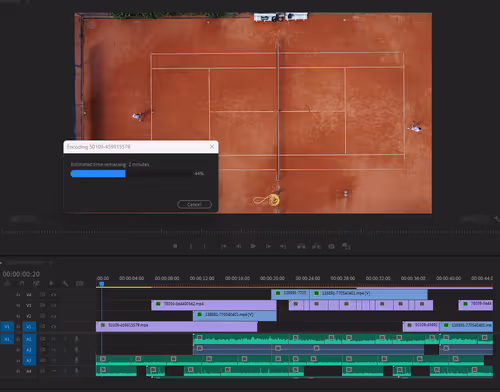Lock the A4 audio track

(x=18, y=371)
